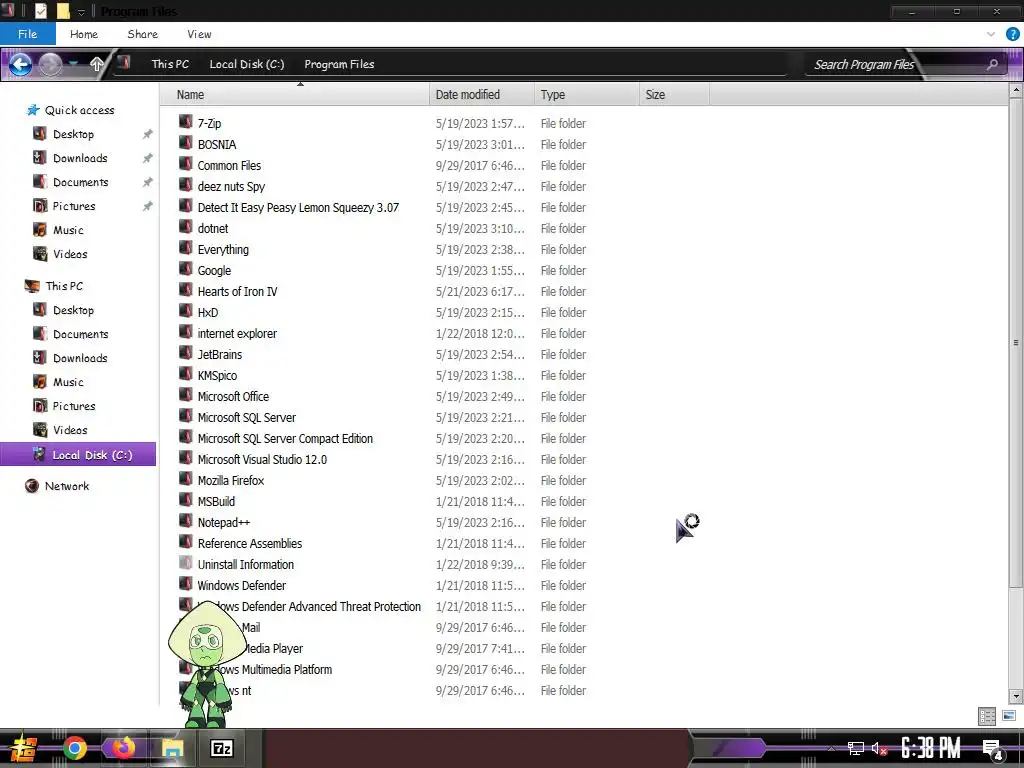Image resolution: width=1024 pixels, height=768 pixels.
Task: Open Help with the question mark icon
Action: 1012,34
